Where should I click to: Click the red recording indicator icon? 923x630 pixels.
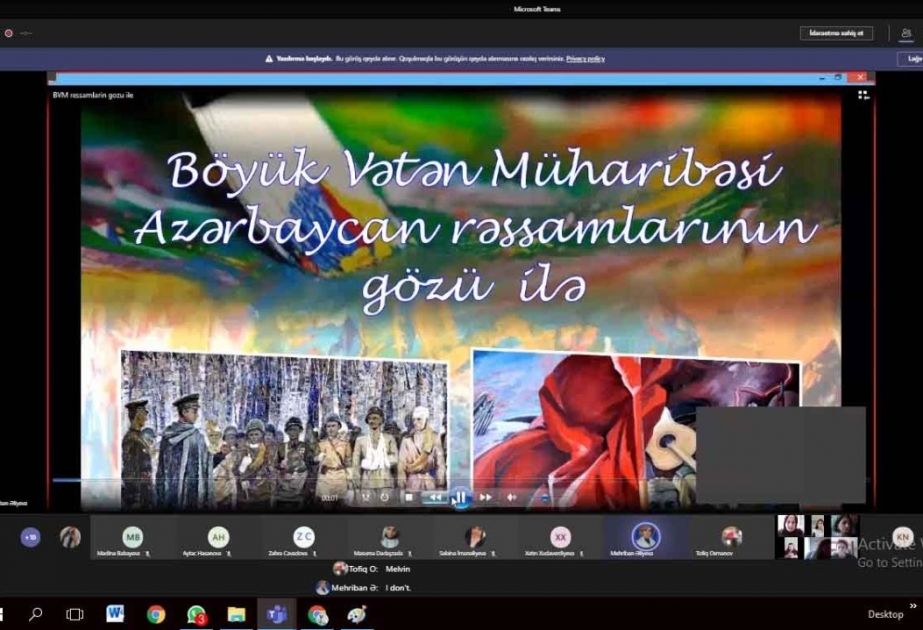pos(8,34)
